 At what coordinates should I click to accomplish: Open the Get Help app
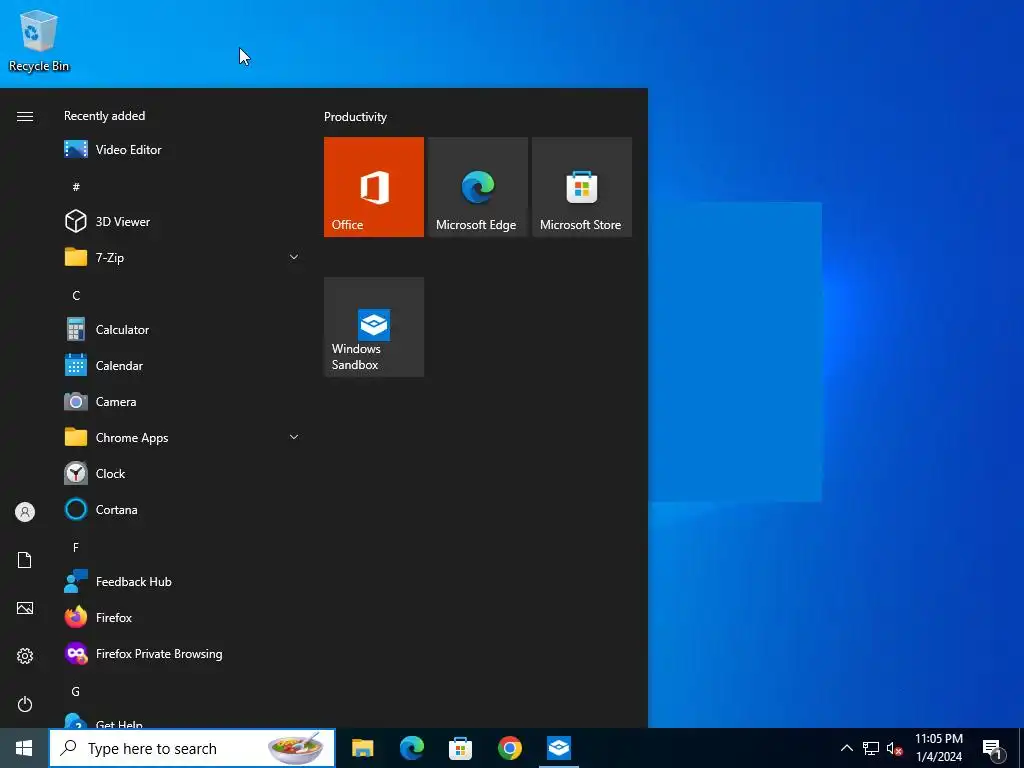click(x=182, y=720)
